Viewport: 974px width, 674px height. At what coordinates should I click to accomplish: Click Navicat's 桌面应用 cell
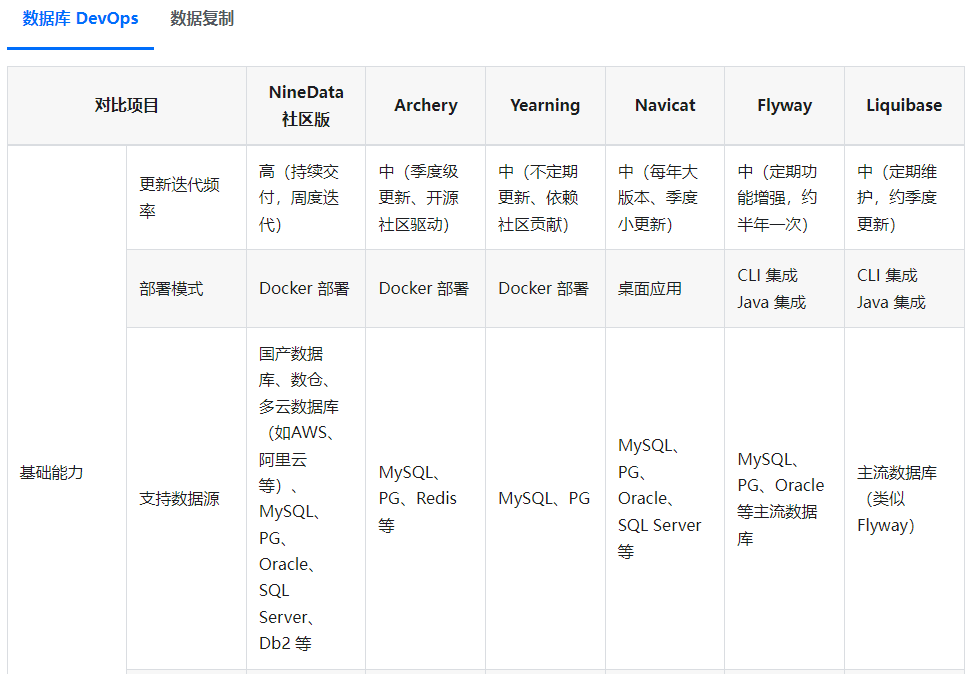(x=665, y=289)
